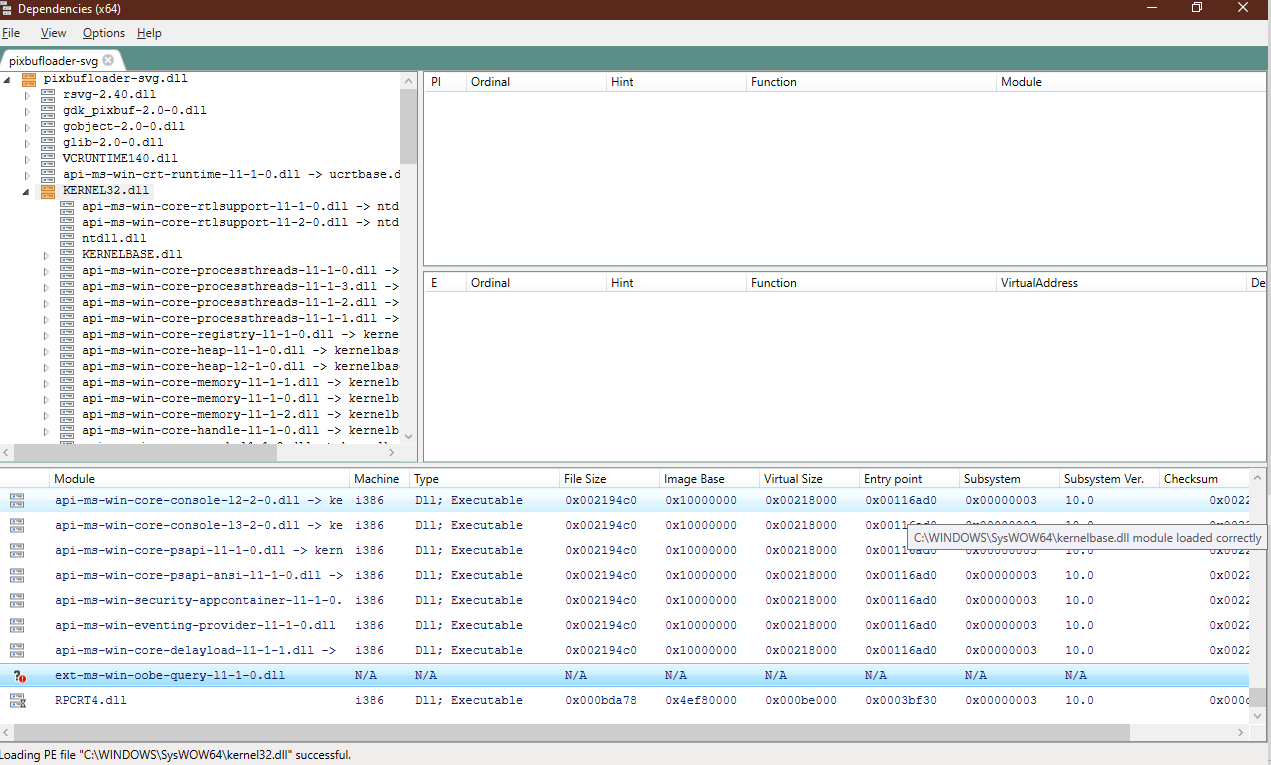The width and height of the screenshot is (1271, 765).
Task: Expand the api-ms-win-core-memory-l1-1-2.dll node
Action: pyautogui.click(x=46, y=415)
